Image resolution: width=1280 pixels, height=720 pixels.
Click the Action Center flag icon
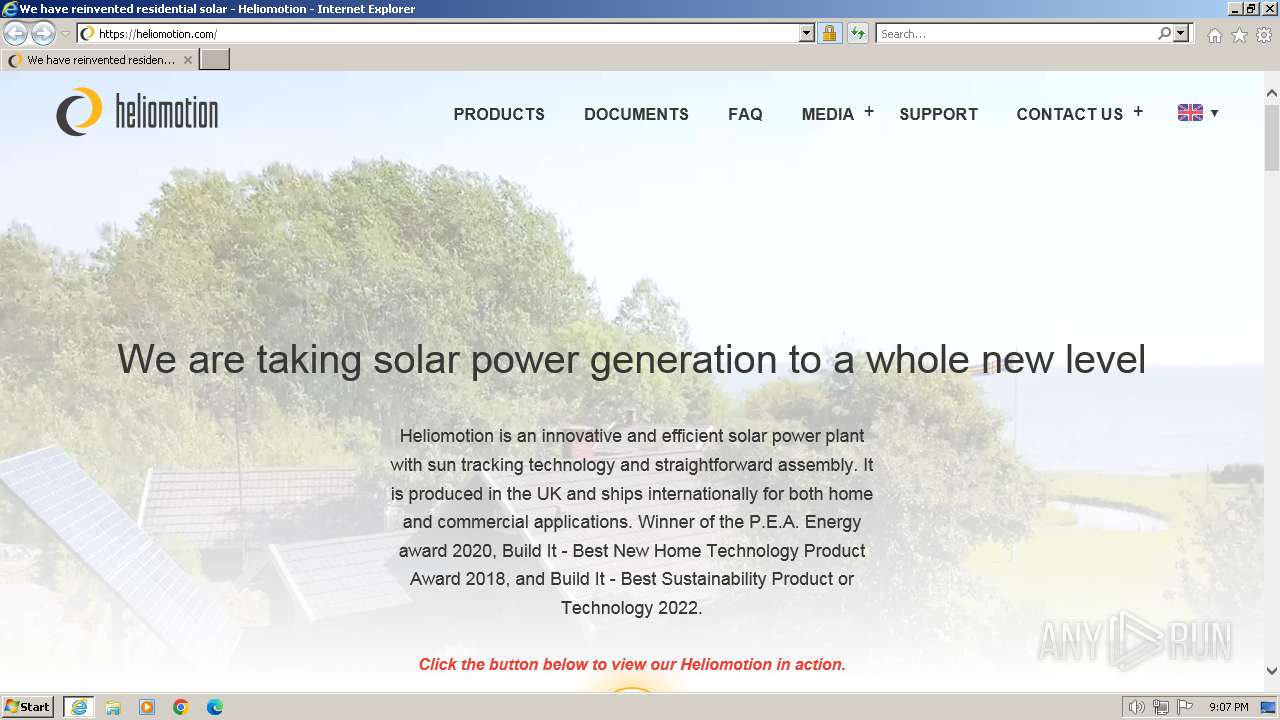(x=1185, y=707)
